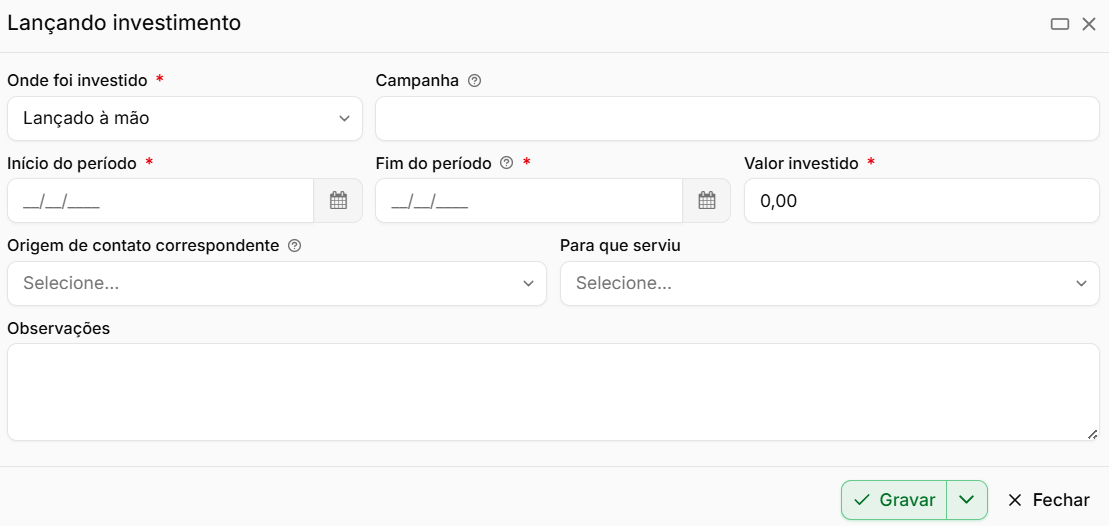Focus the Início do período date input
The height and width of the screenshot is (526, 1109).
click(x=161, y=201)
